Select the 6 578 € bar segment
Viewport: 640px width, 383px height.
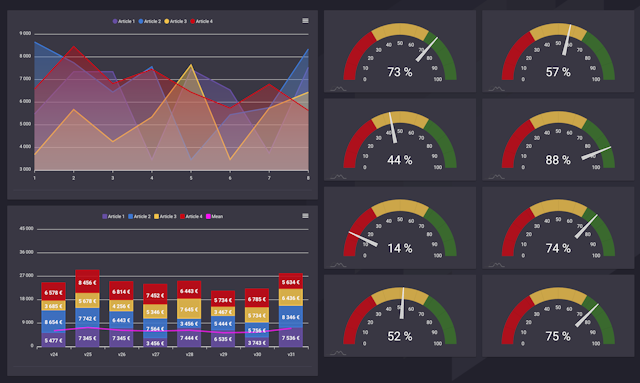click(53, 292)
